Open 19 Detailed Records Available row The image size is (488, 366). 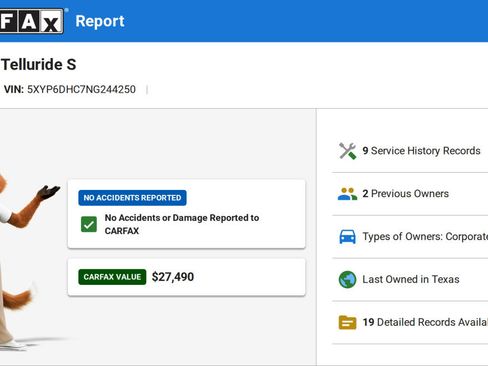[410, 322]
